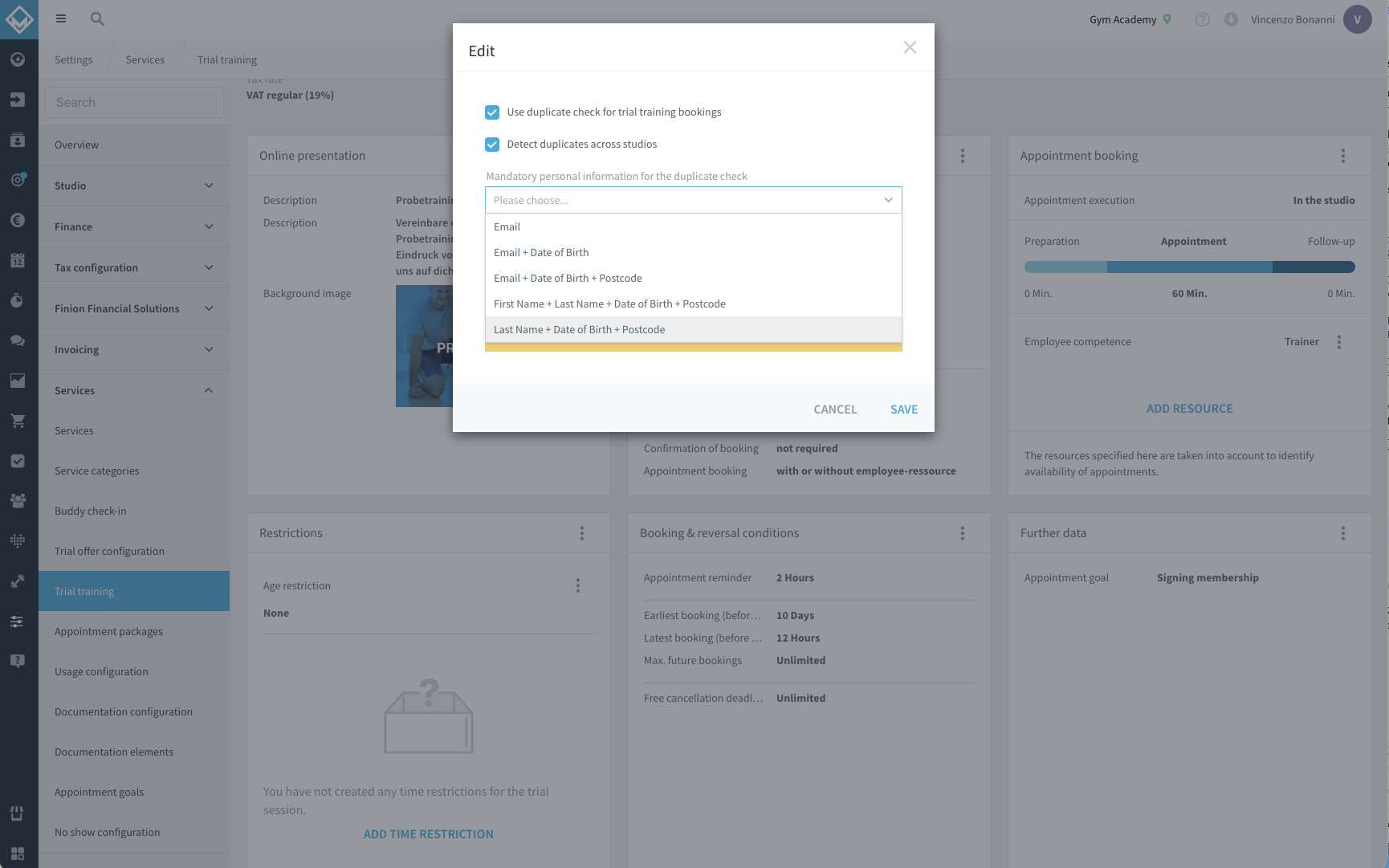The image size is (1389, 868).
Task: Expand Finion Financial Solutions section
Action: (134, 308)
